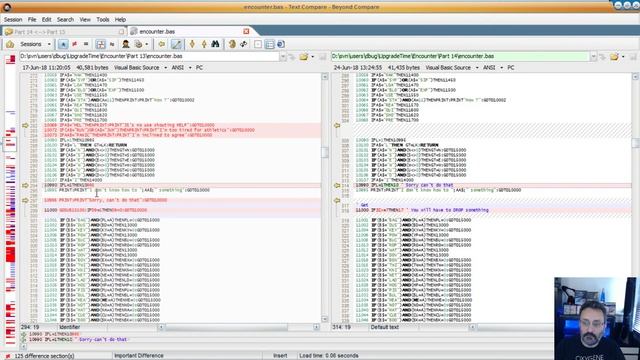Open Rules via referee icon

click(x=126, y=44)
